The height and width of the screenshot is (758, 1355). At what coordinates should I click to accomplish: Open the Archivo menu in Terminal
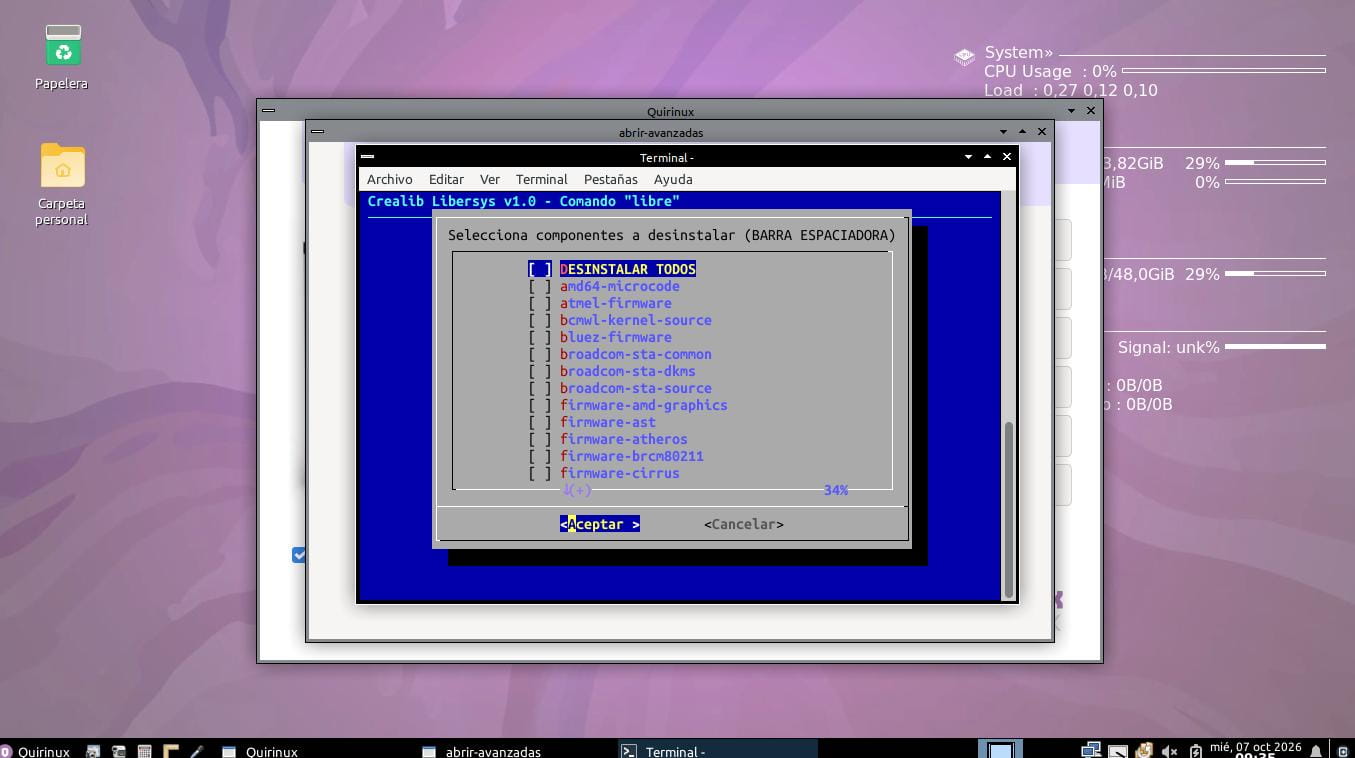click(x=389, y=179)
